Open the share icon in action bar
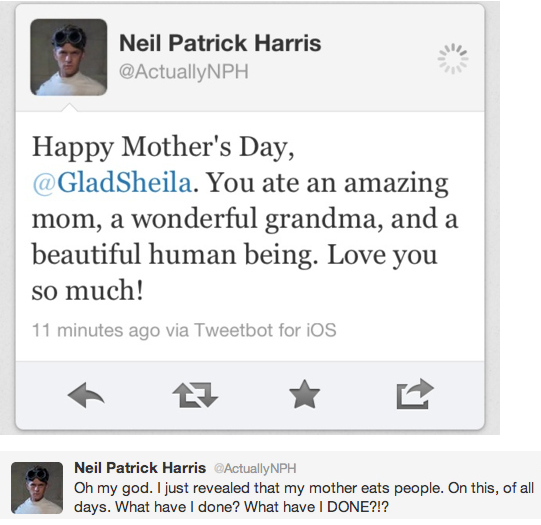Image resolution: width=541 pixels, height=525 pixels. (x=415, y=394)
